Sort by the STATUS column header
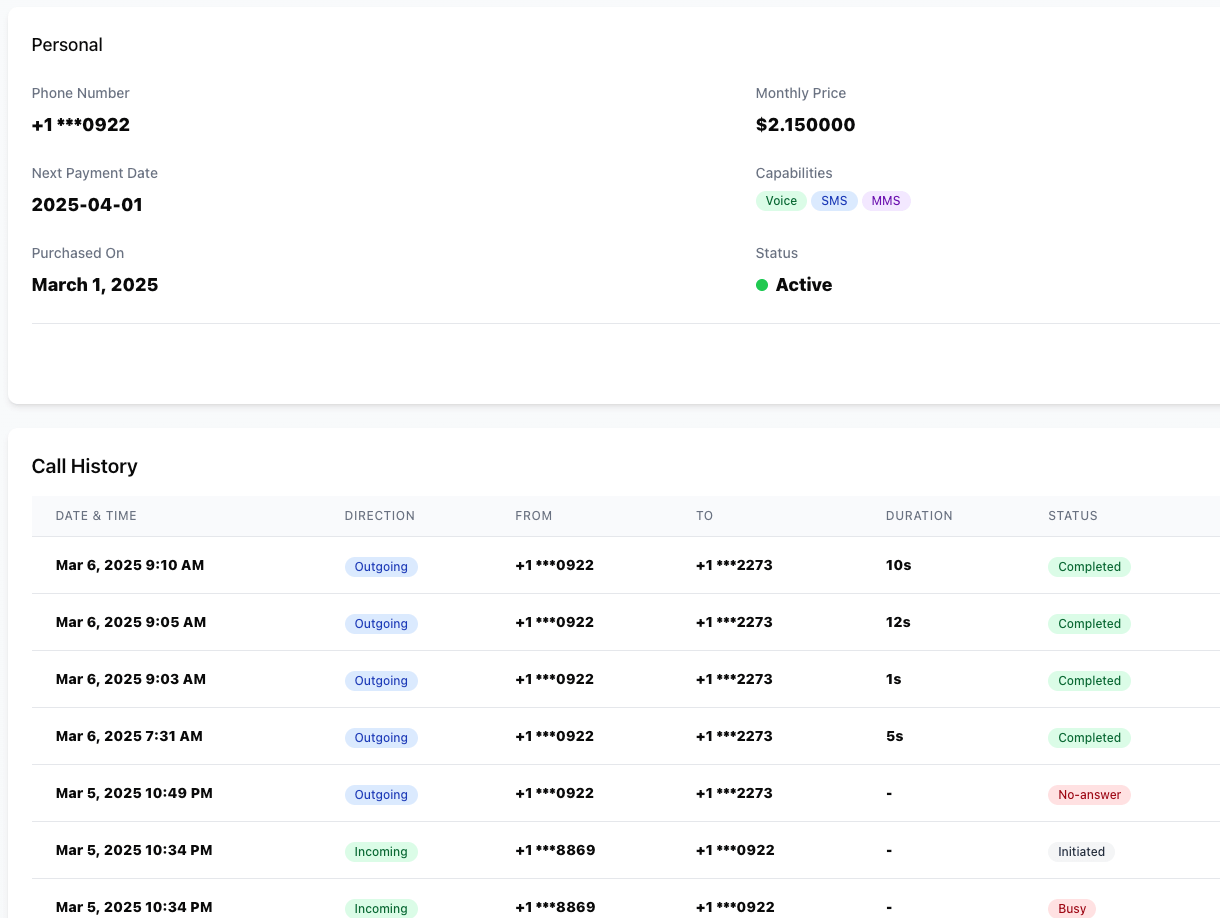This screenshot has width=1220, height=918. coord(1073,516)
